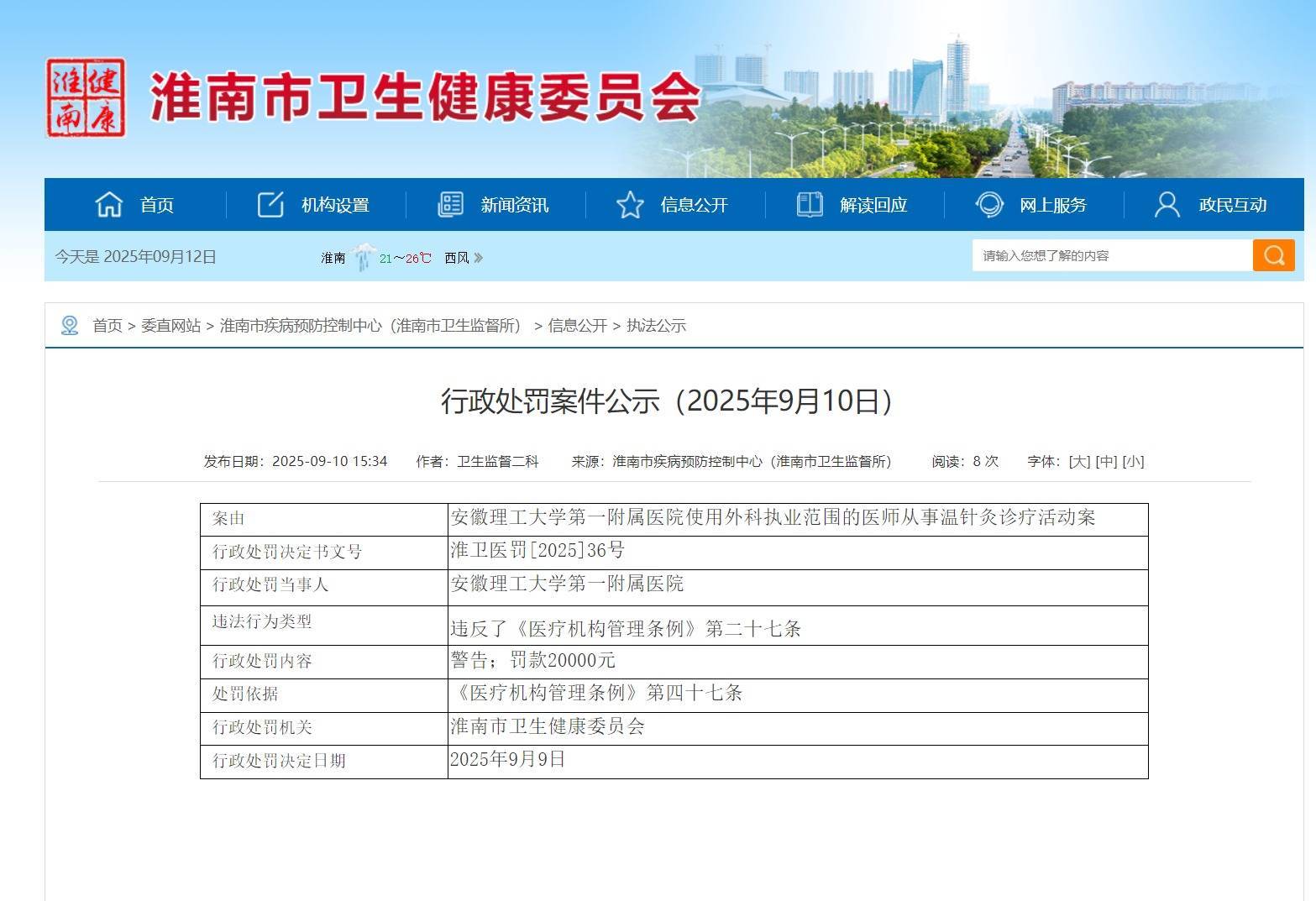Click the star icon next to 信息公开

point(631,204)
